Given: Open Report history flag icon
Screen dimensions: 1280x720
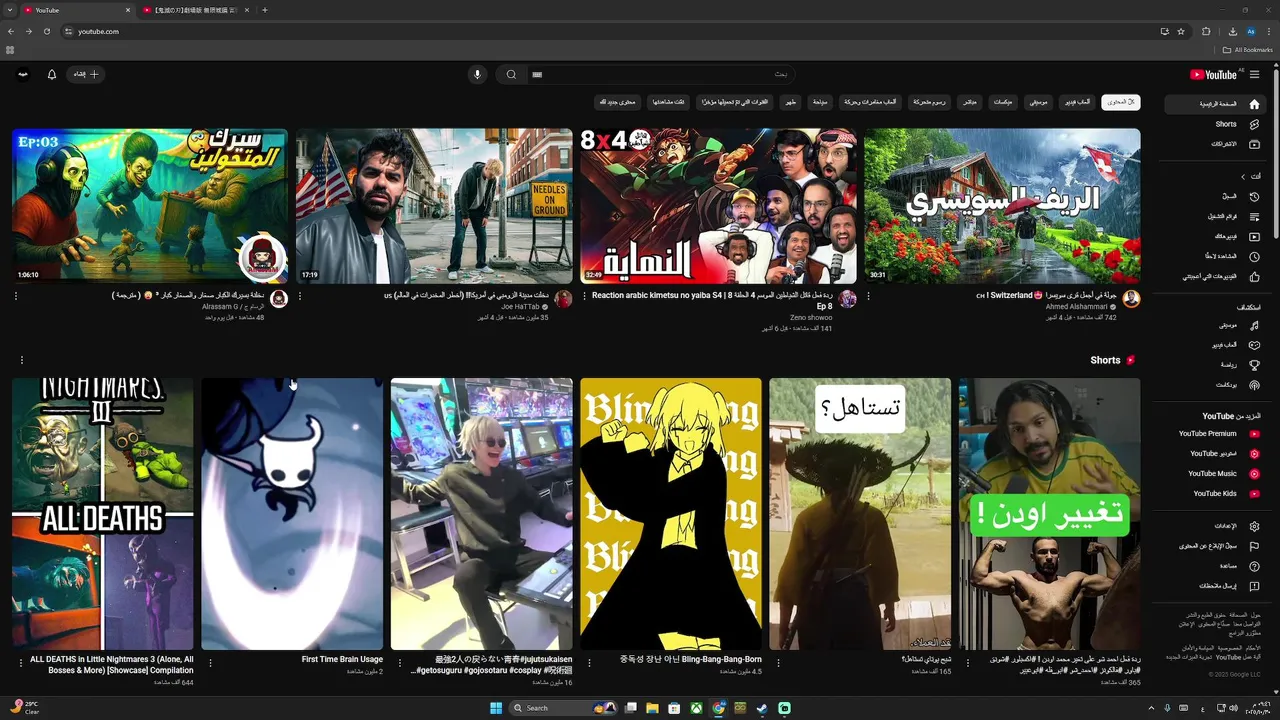Looking at the screenshot, I should [1254, 546].
